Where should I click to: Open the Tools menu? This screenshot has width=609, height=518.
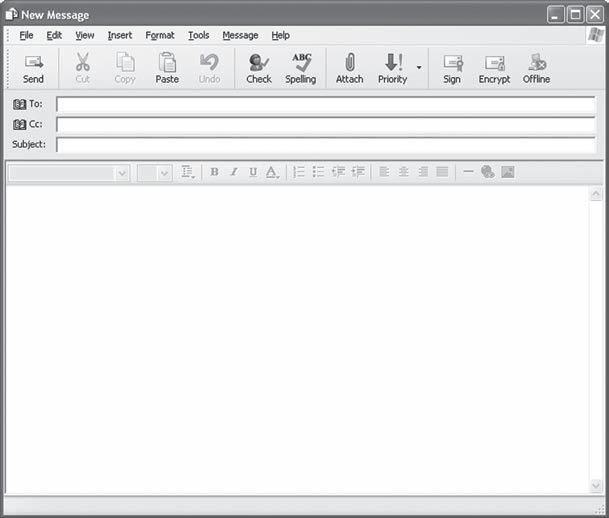[198, 35]
